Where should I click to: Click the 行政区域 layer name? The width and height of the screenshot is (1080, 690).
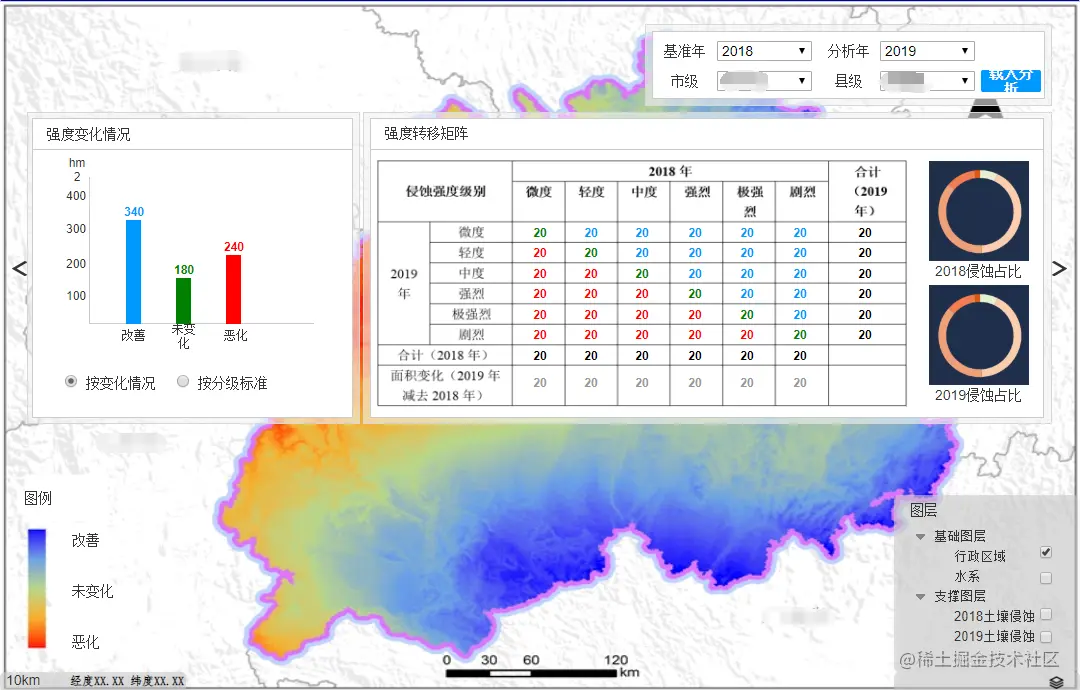[979, 556]
